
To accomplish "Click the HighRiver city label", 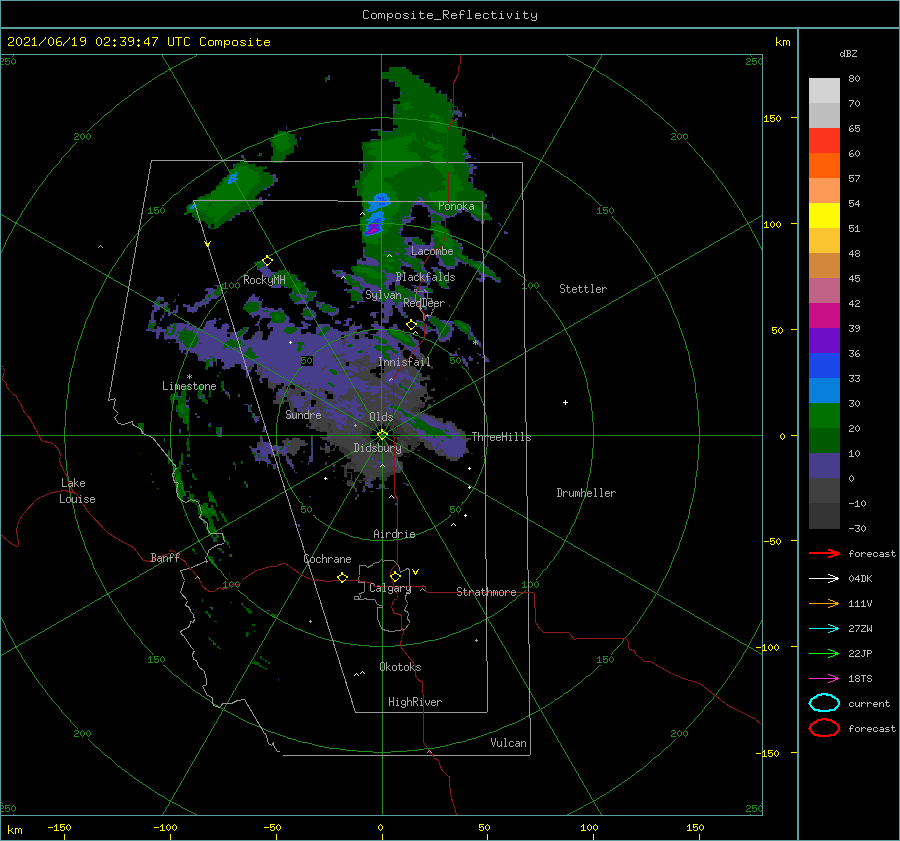I will (415, 702).
